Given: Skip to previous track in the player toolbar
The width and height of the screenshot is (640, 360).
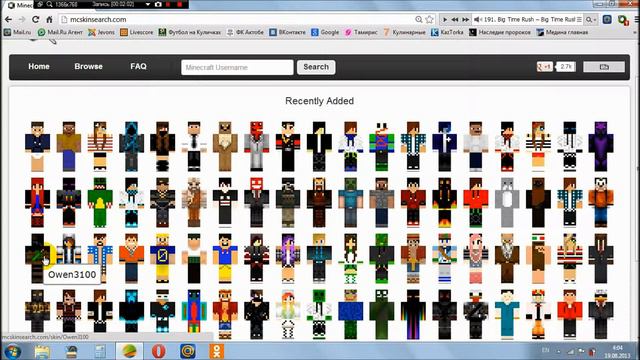Looking at the screenshot, I should tap(455, 19).
